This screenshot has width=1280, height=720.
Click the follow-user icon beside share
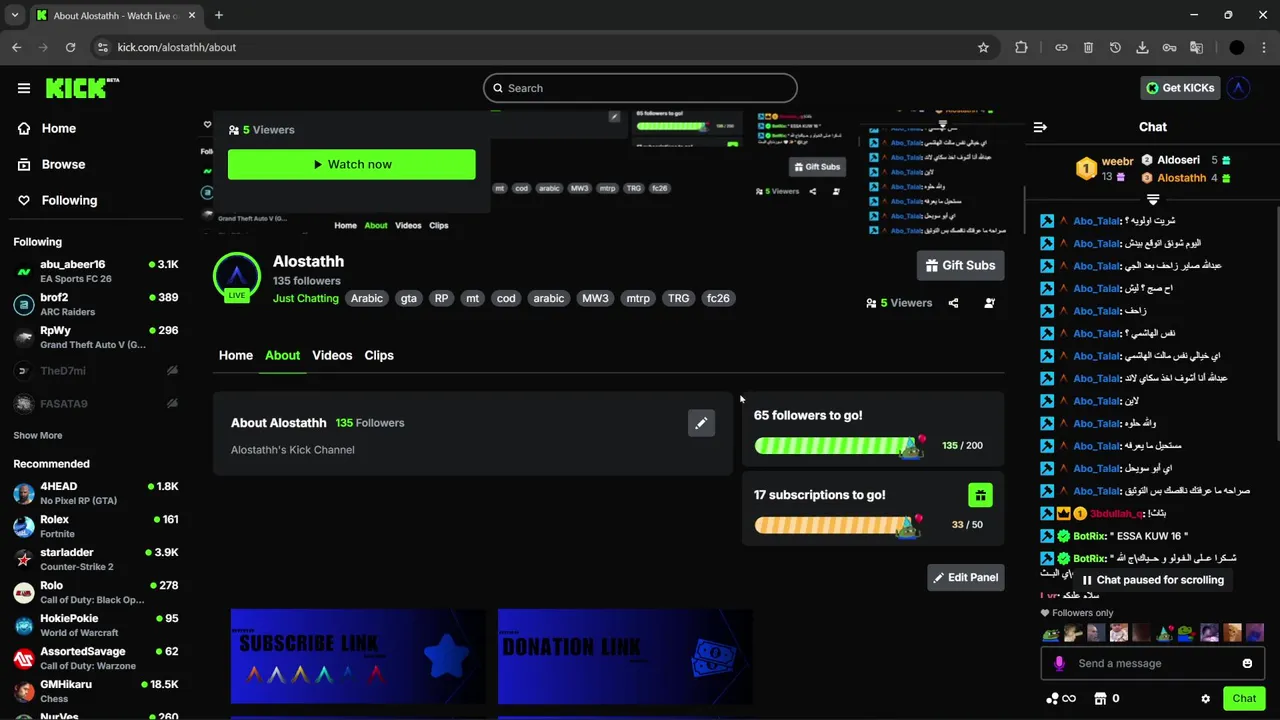click(x=989, y=303)
